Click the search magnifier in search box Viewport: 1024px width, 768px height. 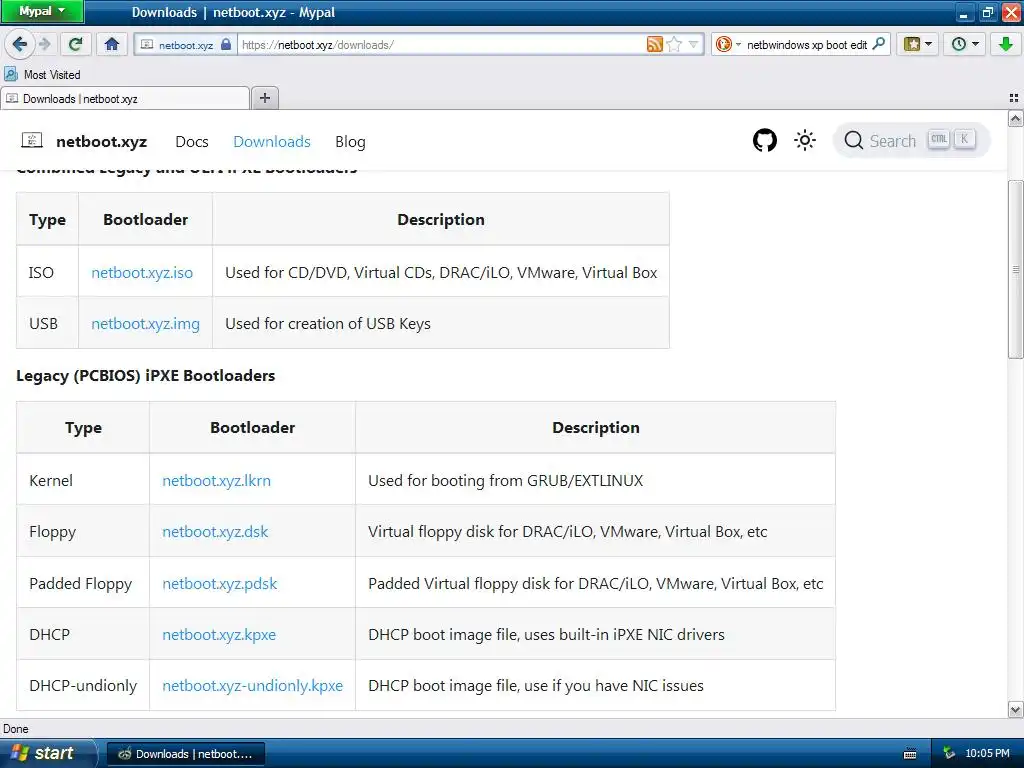pyautogui.click(x=879, y=44)
